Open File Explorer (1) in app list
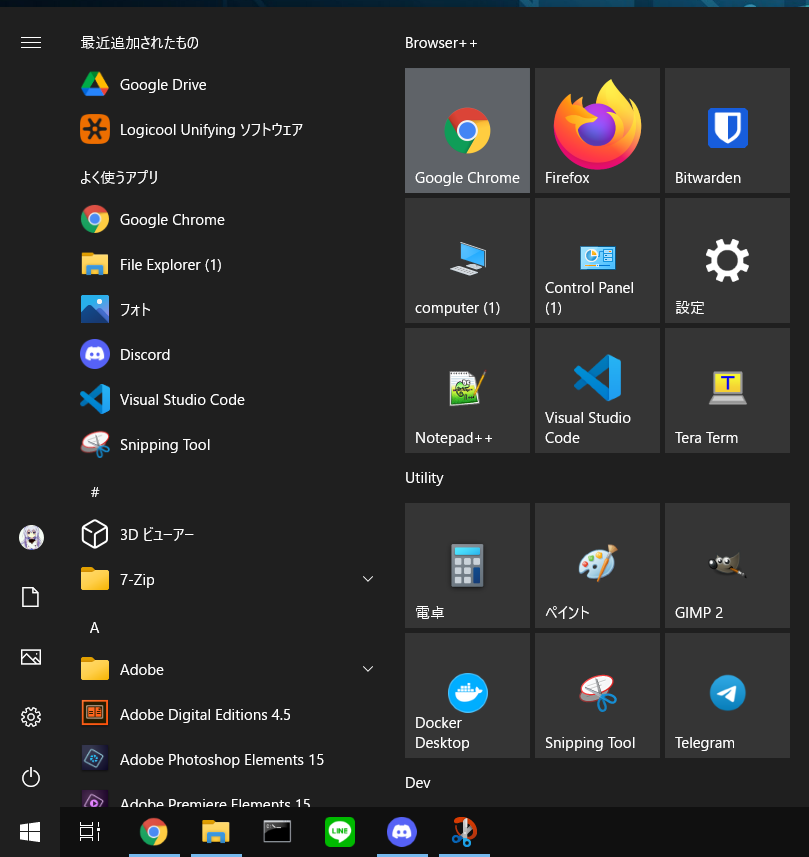 point(227,265)
